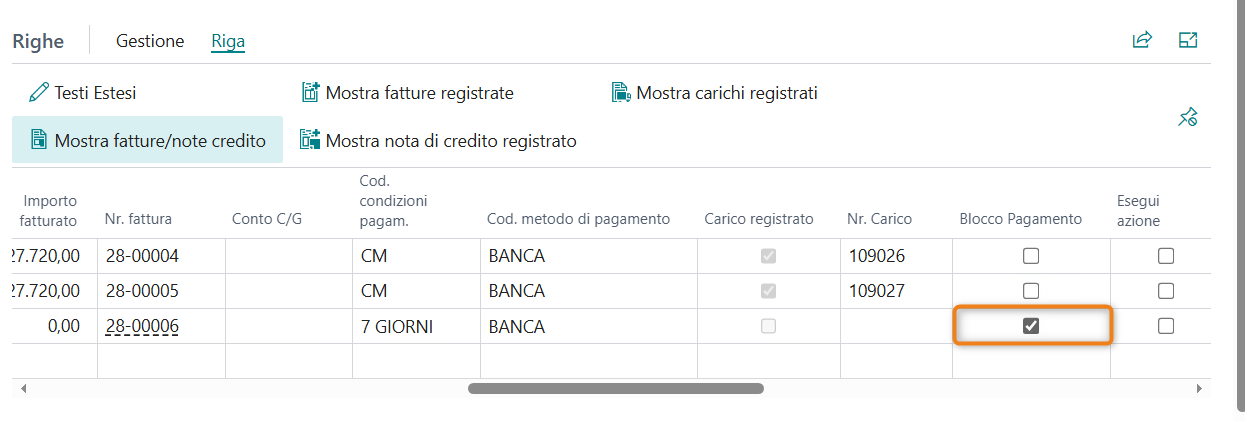
Task: Select the Riga menu tab
Action: tap(228, 41)
